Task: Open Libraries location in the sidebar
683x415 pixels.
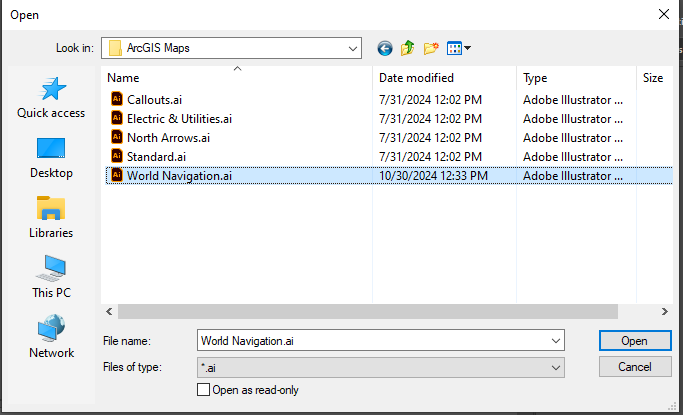Action: coord(51,217)
